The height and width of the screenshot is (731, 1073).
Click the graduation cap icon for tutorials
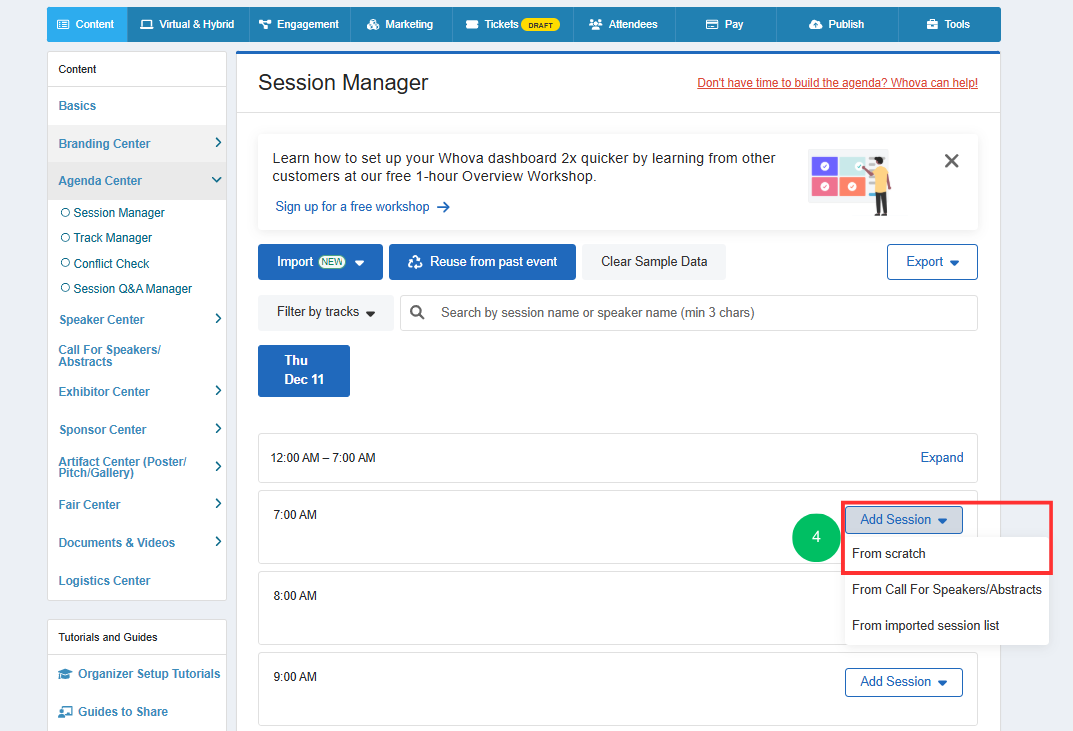point(65,674)
